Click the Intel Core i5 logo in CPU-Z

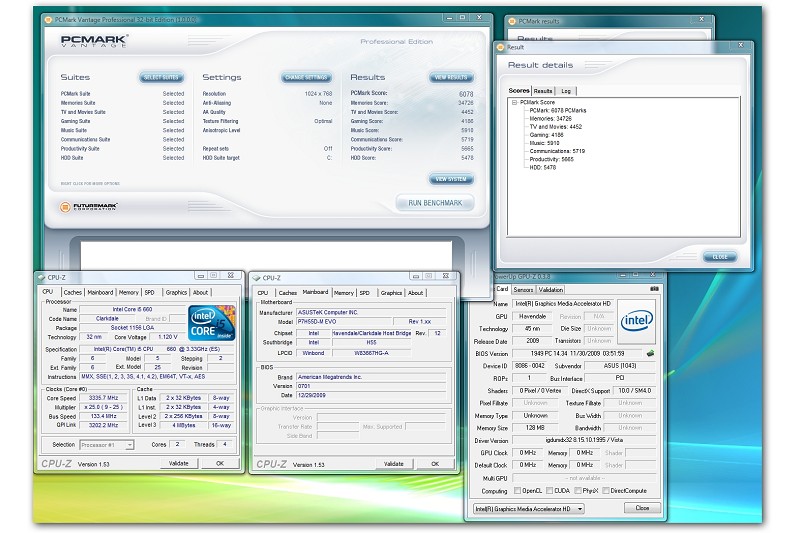point(212,322)
